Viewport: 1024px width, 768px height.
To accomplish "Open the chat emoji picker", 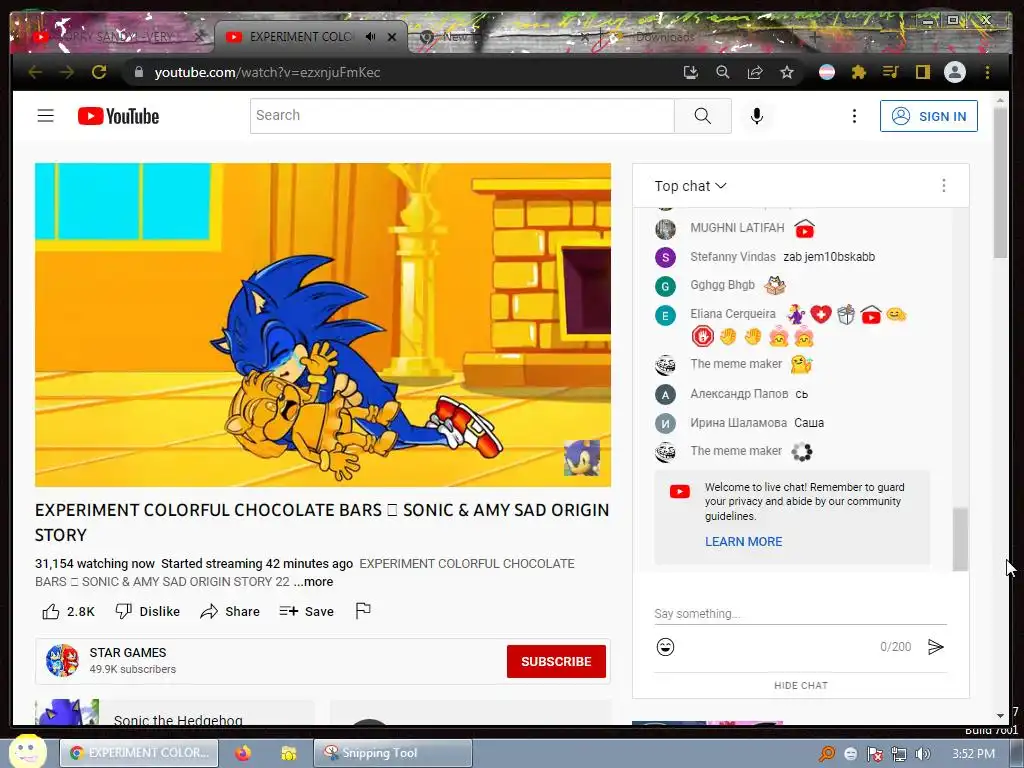I will pos(665,647).
